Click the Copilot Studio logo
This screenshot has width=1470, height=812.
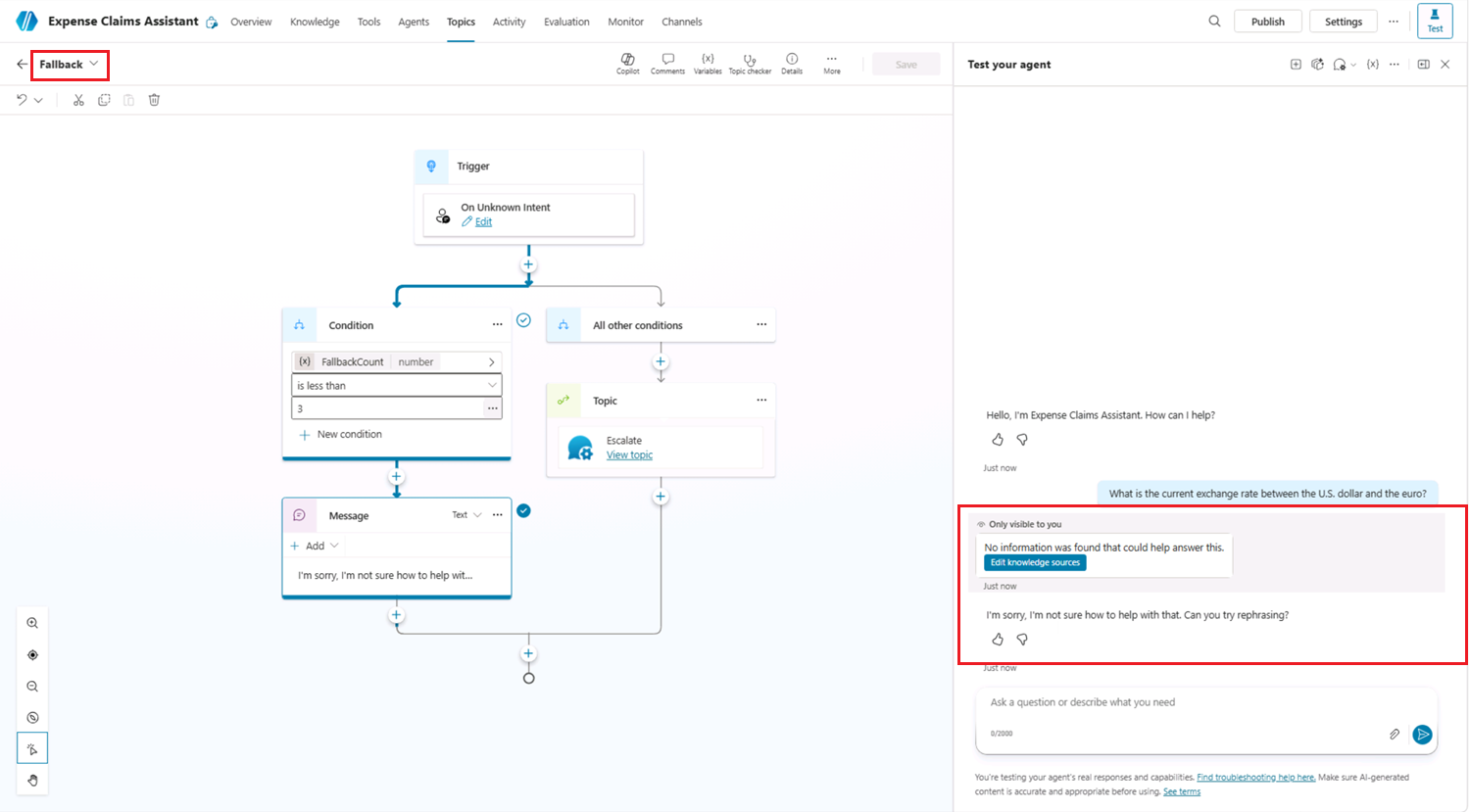(x=26, y=21)
